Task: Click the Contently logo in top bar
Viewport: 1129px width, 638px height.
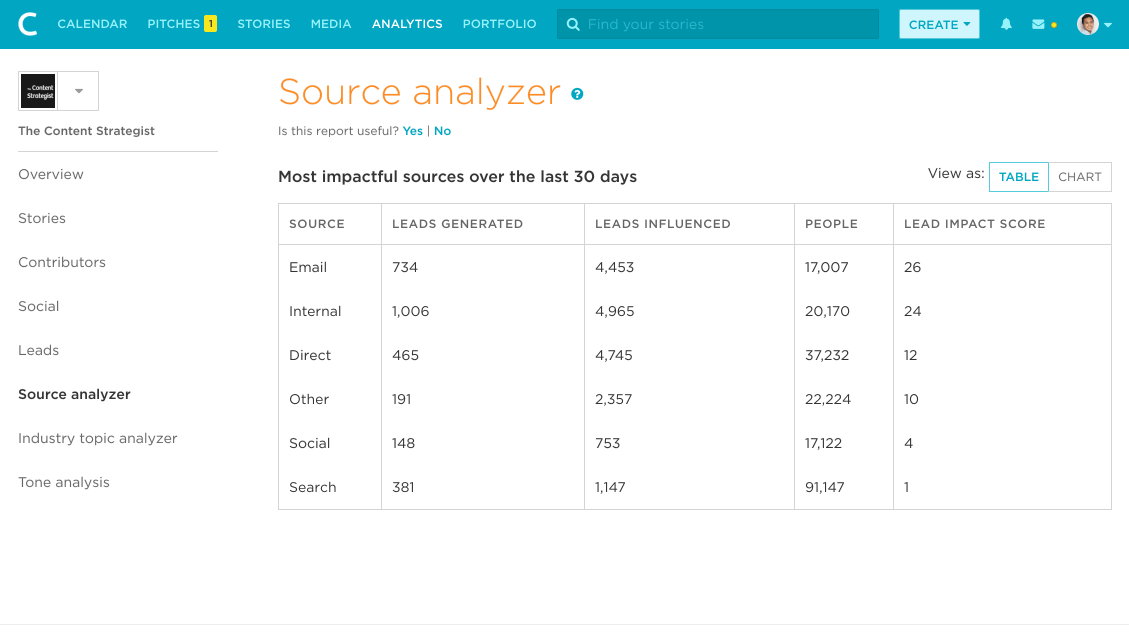Action: (x=27, y=23)
